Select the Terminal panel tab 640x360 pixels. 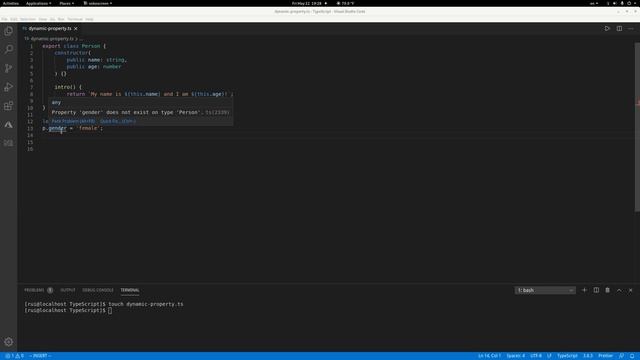point(130,290)
